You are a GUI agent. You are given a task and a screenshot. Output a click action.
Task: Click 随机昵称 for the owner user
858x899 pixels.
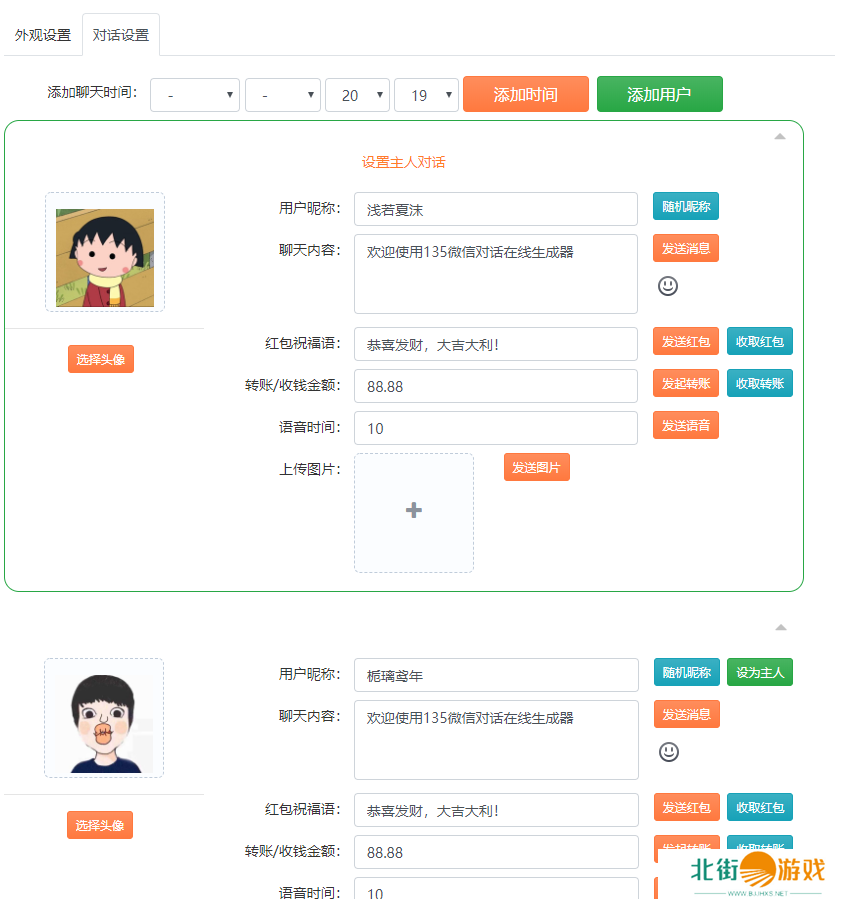click(x=686, y=207)
